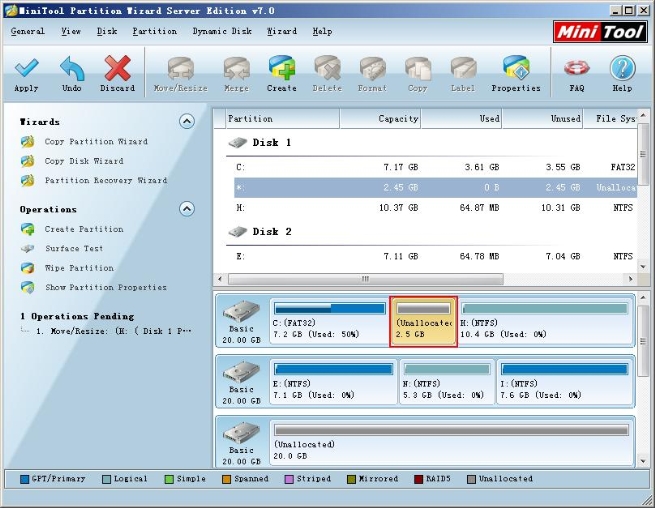Sort by the Unused column header
Image resolution: width=655 pixels, height=508 pixels.
pos(542,119)
